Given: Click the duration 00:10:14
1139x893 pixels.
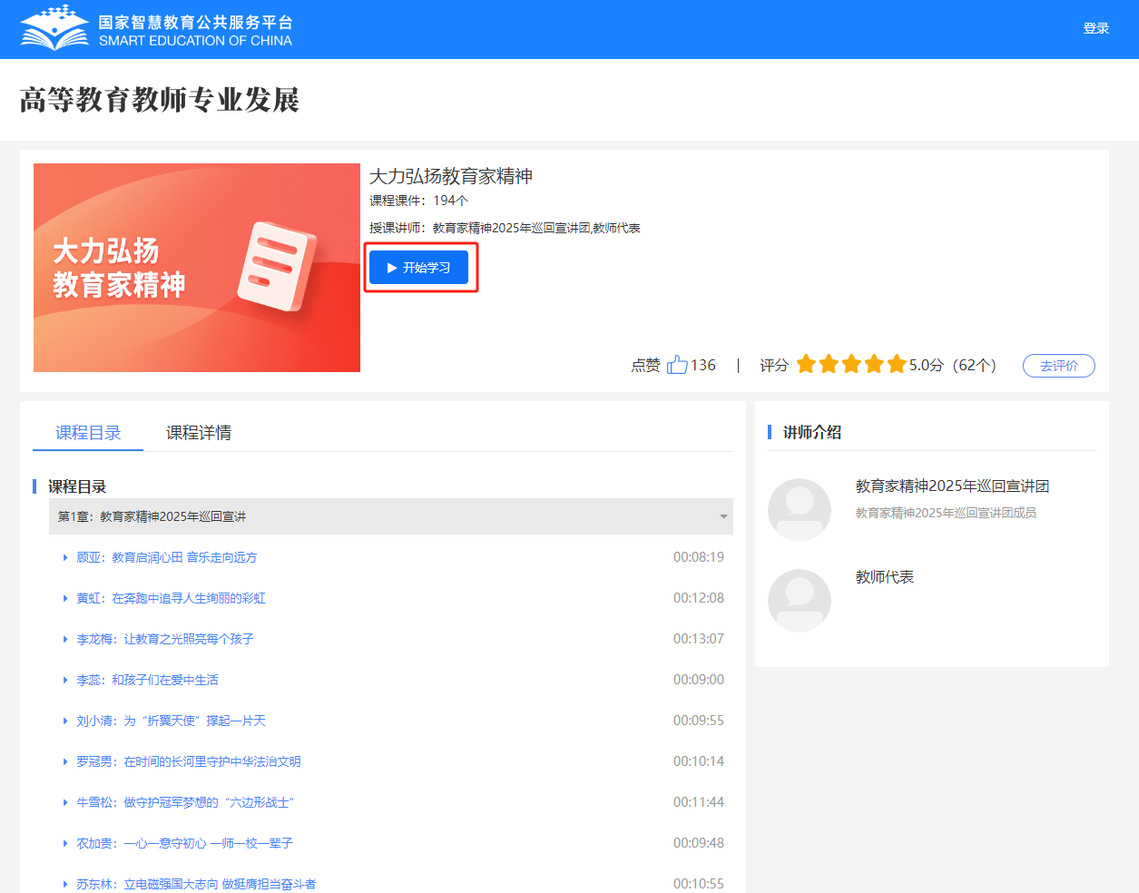Looking at the screenshot, I should click(x=698, y=761).
